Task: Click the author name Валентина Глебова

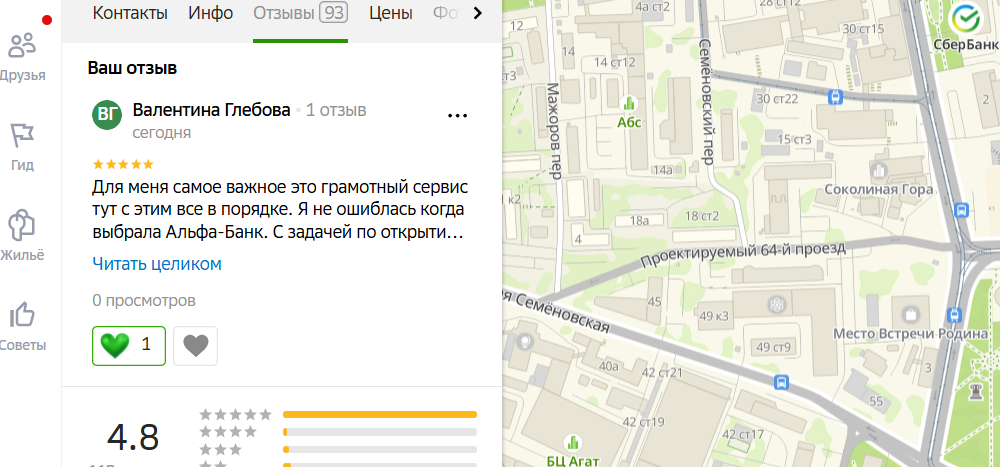Action: 211,110
